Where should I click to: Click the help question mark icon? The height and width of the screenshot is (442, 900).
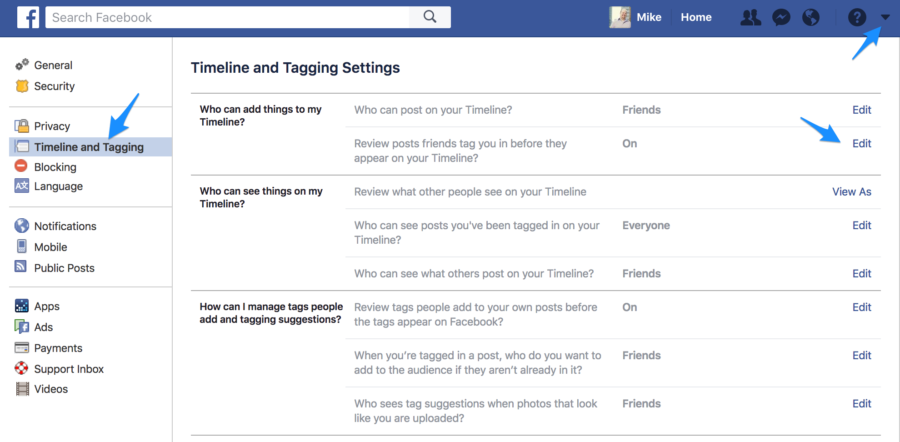(x=856, y=17)
